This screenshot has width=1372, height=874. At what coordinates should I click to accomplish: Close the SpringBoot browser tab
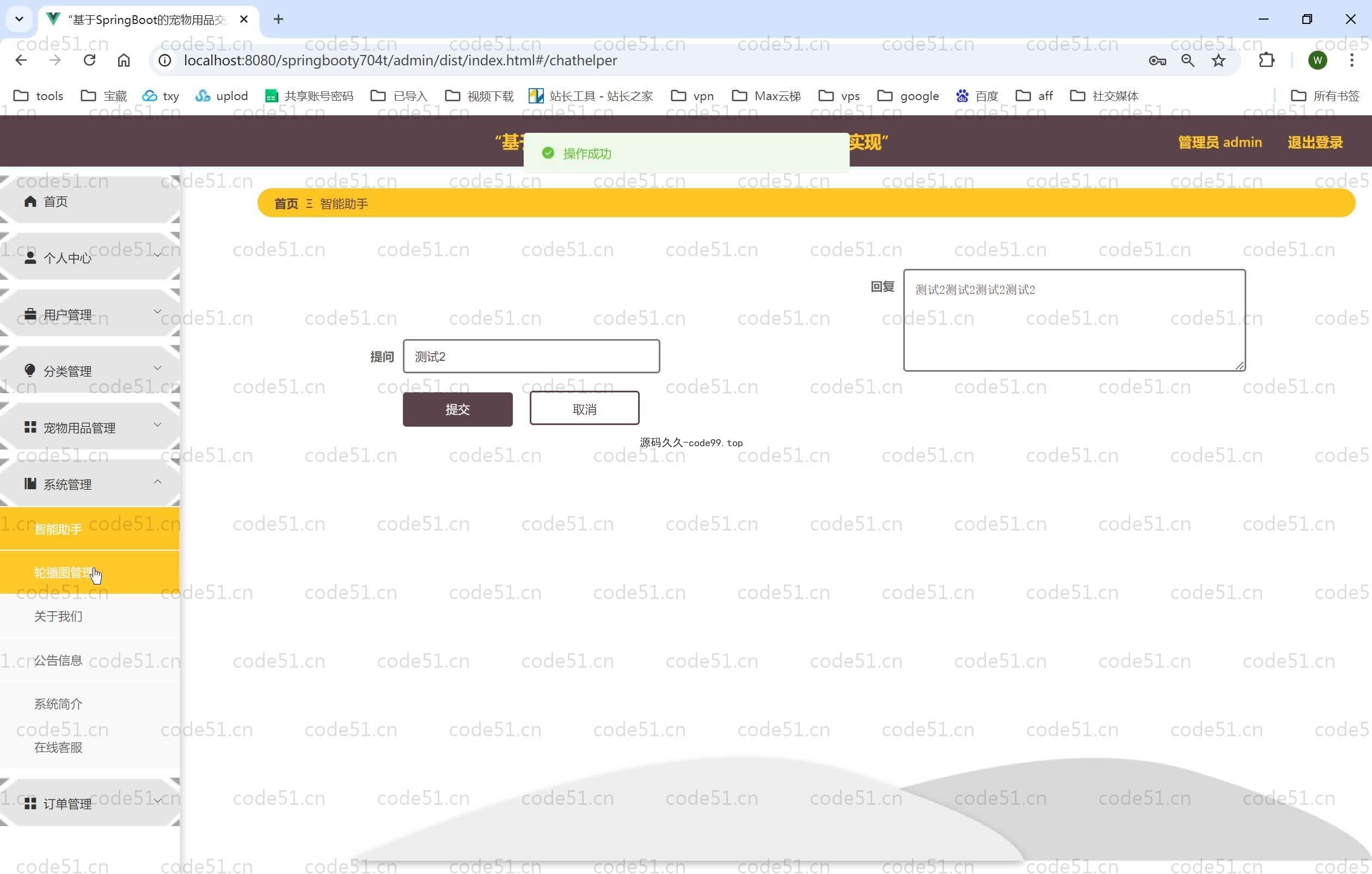(x=244, y=20)
